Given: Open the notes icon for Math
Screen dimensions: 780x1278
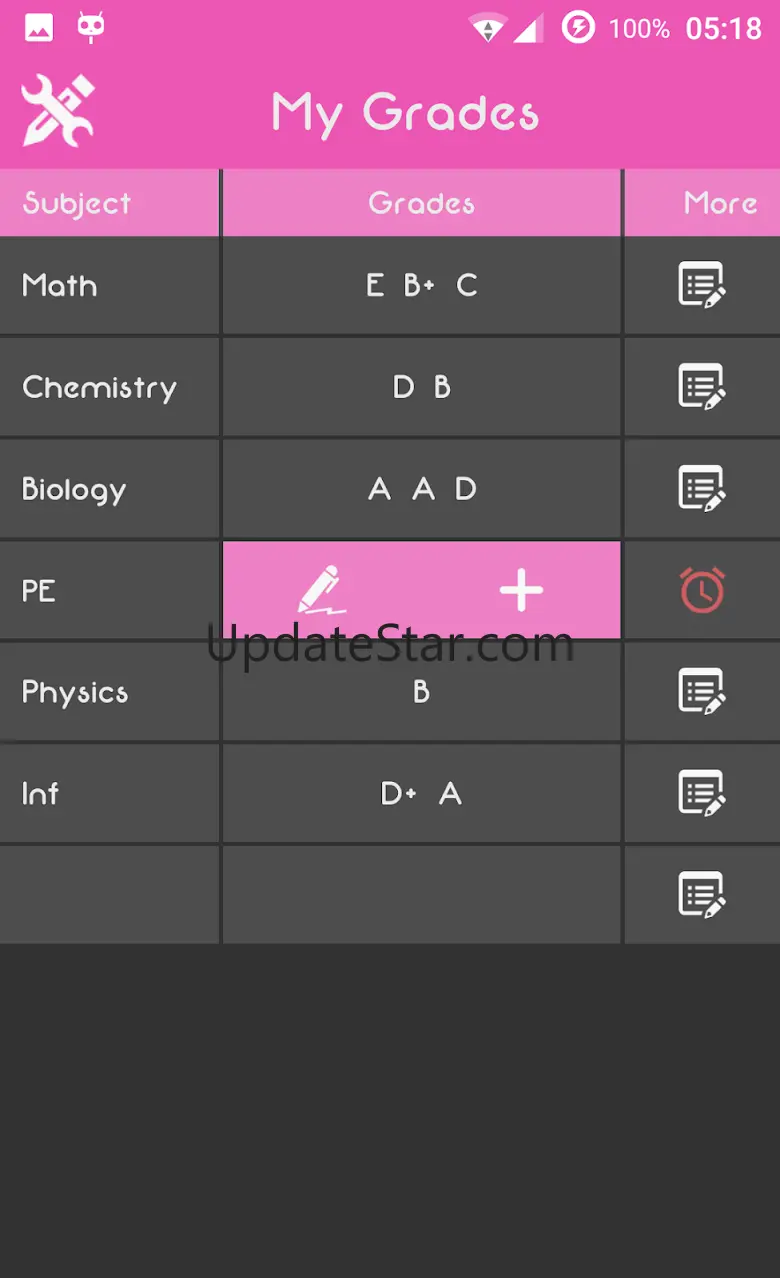Looking at the screenshot, I should click(701, 285).
